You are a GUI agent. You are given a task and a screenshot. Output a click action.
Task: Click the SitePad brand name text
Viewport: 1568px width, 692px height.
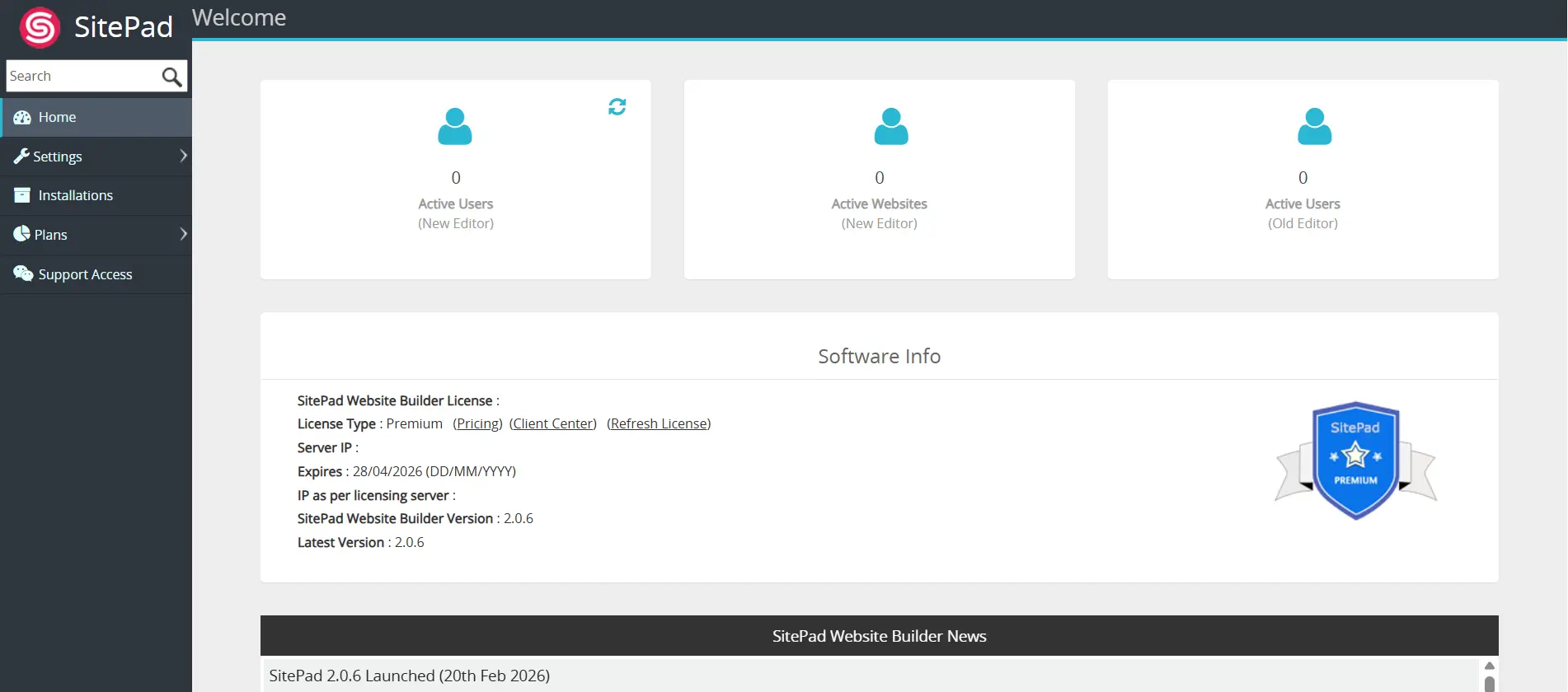tap(124, 27)
